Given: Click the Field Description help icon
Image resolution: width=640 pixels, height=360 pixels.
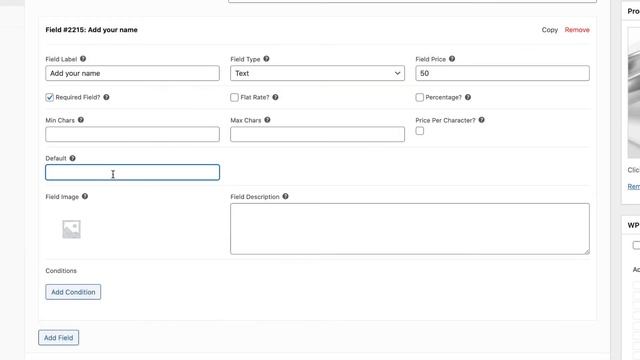Looking at the screenshot, I should coord(285,196).
